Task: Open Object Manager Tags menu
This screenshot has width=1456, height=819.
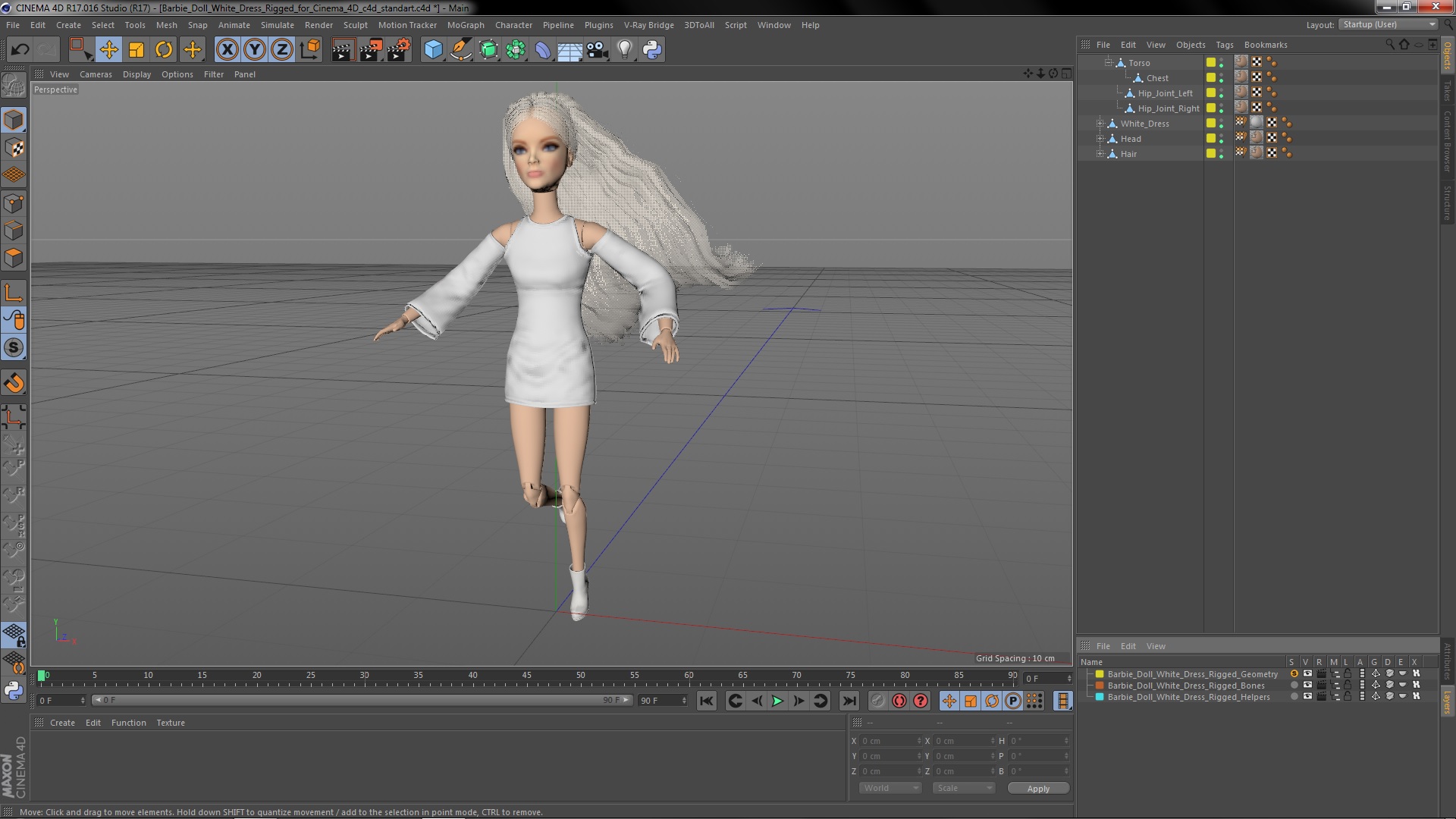Action: pos(1224,45)
